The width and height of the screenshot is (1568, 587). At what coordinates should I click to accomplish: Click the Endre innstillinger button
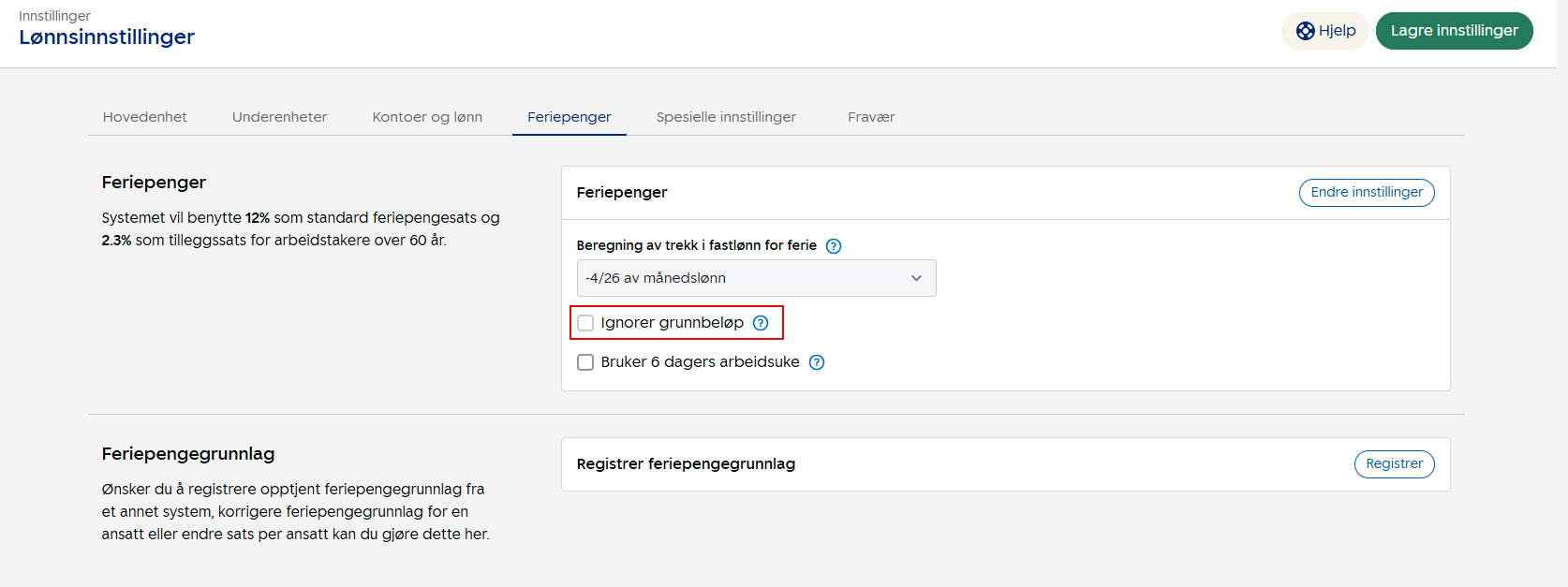(1366, 192)
